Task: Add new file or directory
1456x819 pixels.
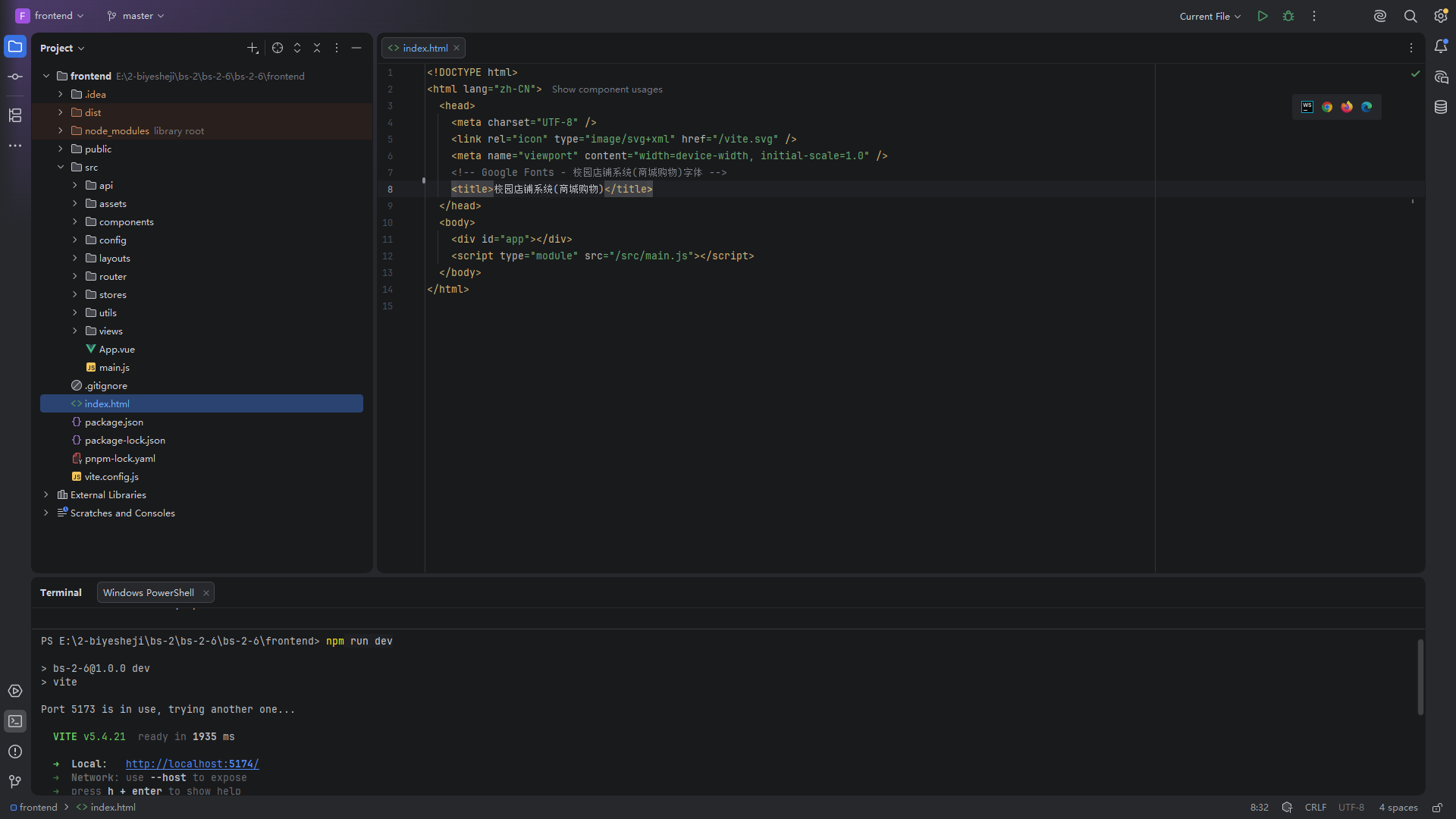Action: [x=253, y=48]
